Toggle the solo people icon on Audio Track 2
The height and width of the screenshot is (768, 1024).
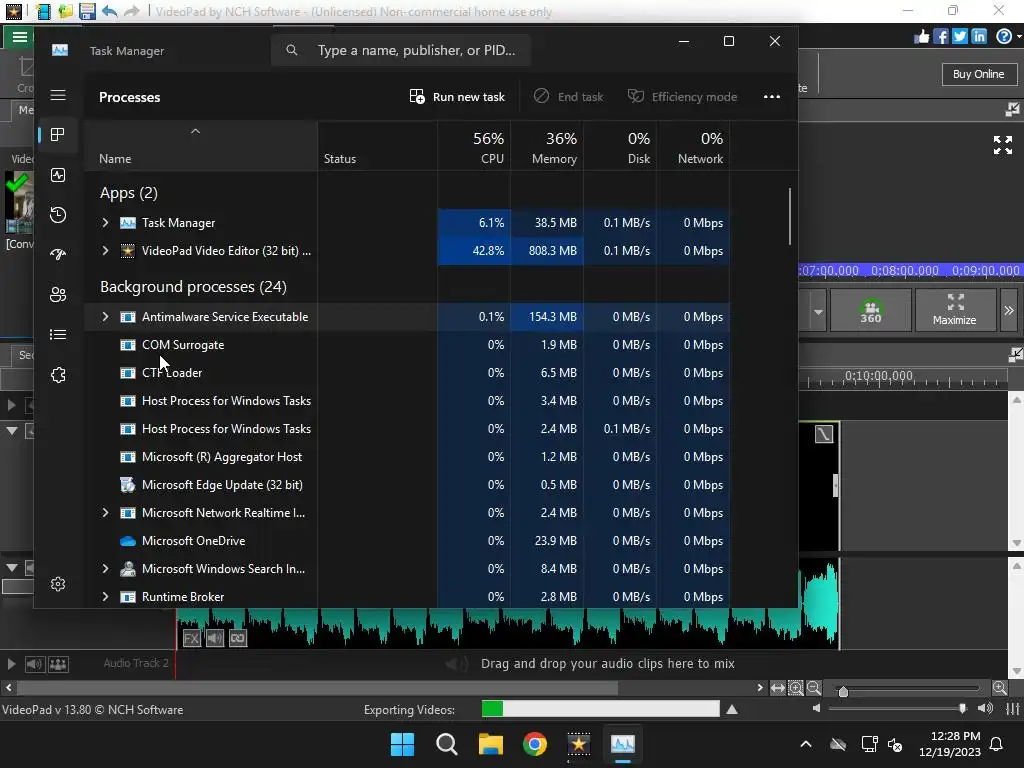coord(58,664)
